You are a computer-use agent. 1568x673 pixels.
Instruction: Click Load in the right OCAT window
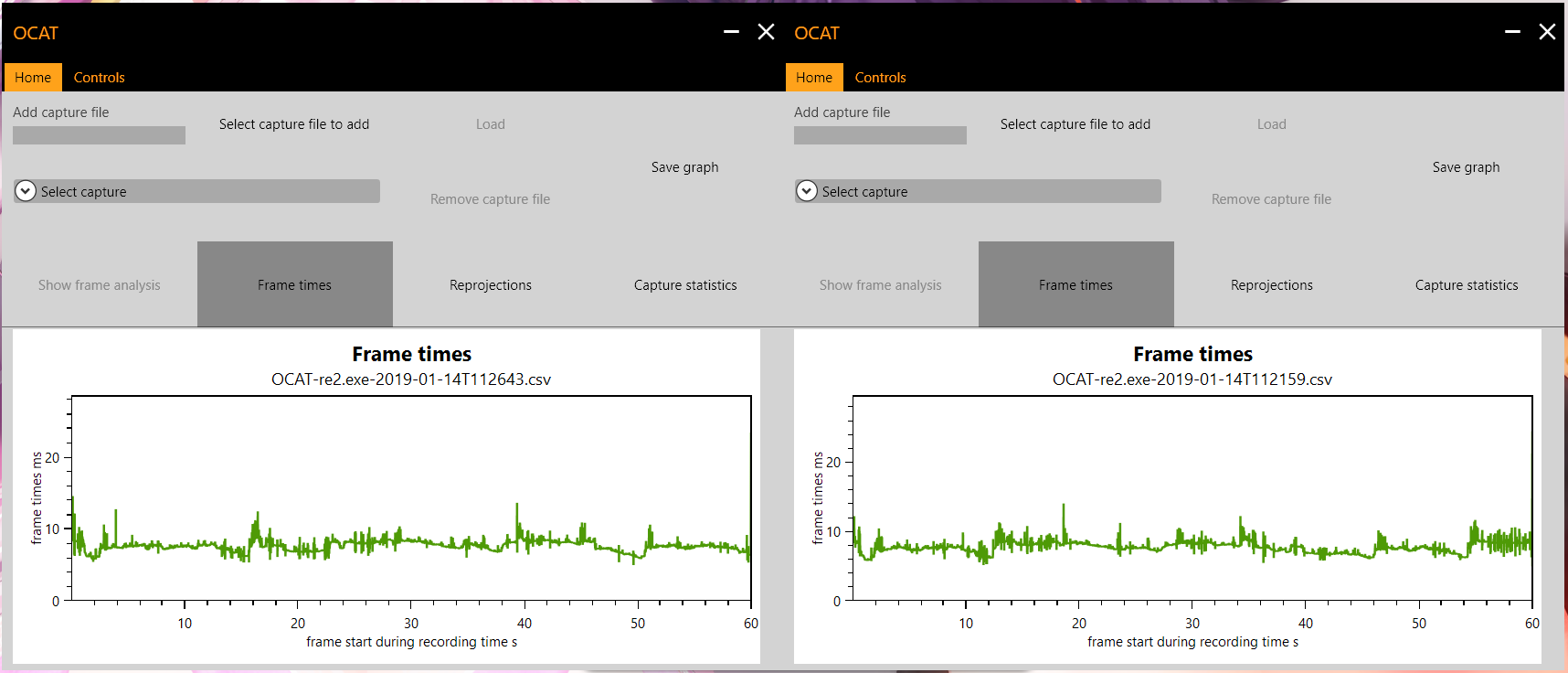pyautogui.click(x=1272, y=124)
